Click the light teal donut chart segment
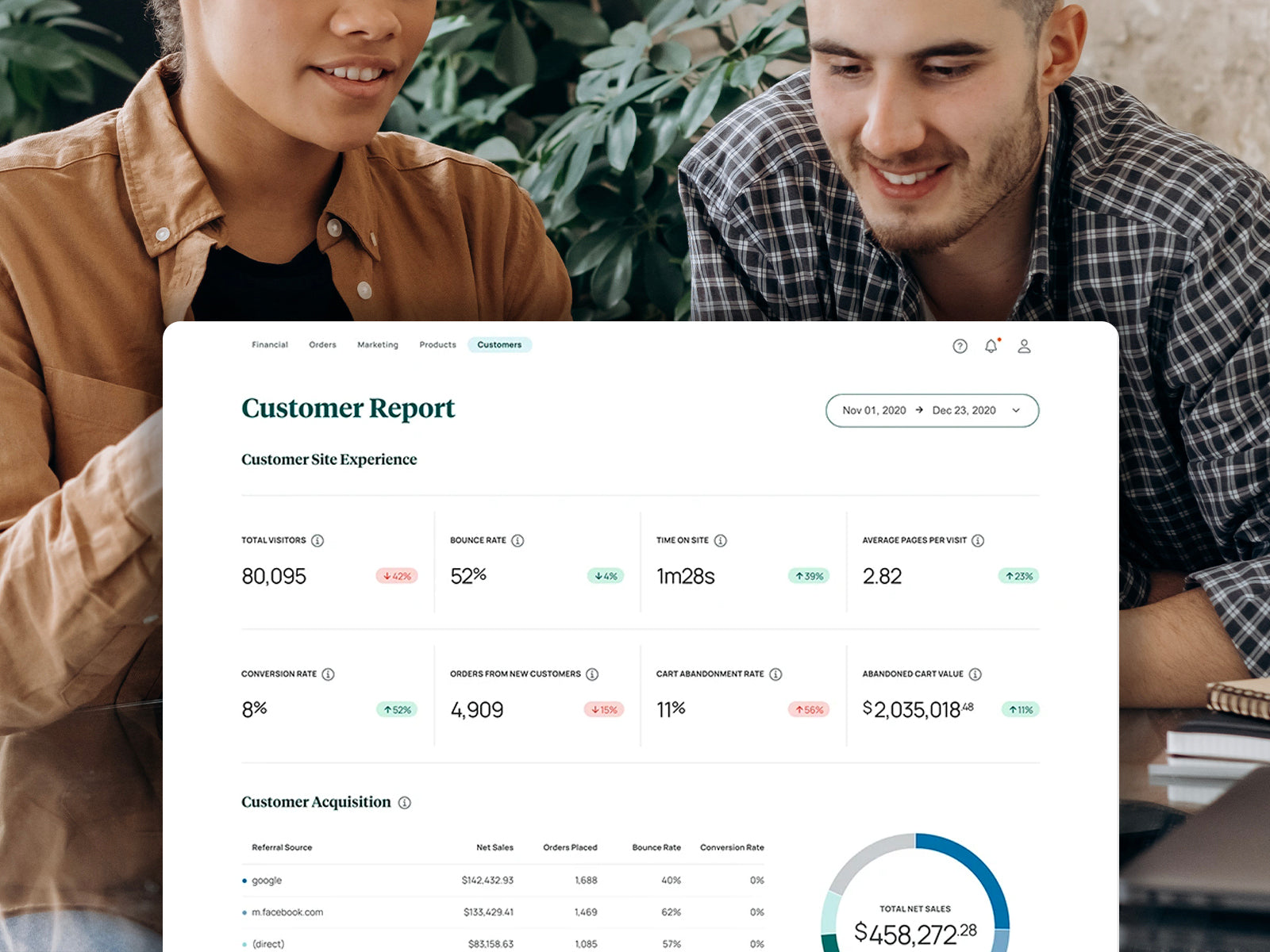The height and width of the screenshot is (952, 1270). point(829,912)
